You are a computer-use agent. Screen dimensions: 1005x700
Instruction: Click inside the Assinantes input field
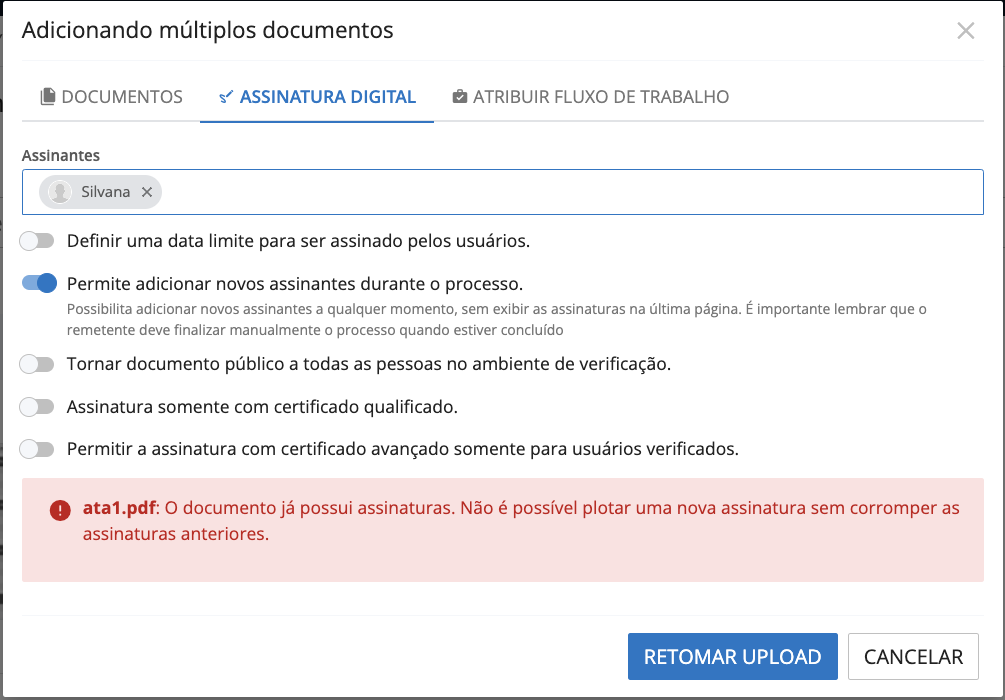570,192
